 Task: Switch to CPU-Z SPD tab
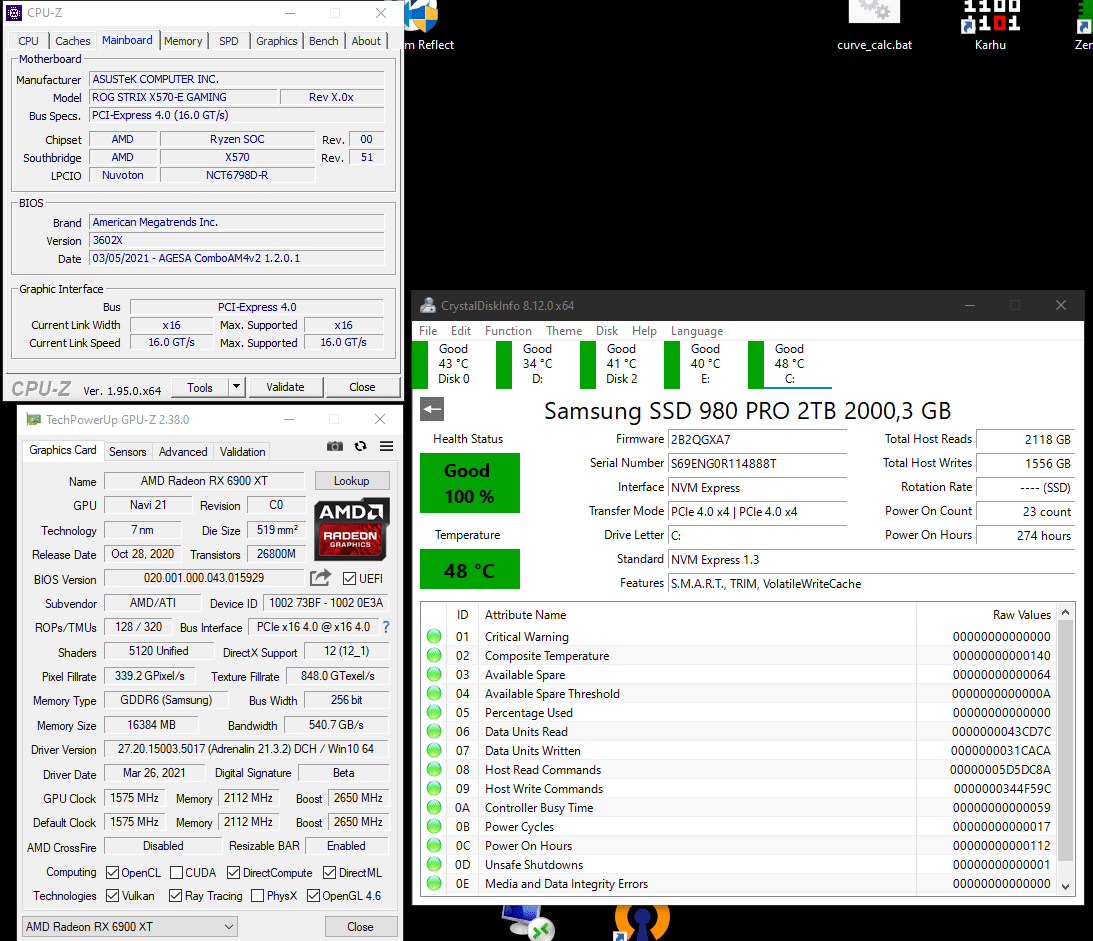[x=229, y=41]
